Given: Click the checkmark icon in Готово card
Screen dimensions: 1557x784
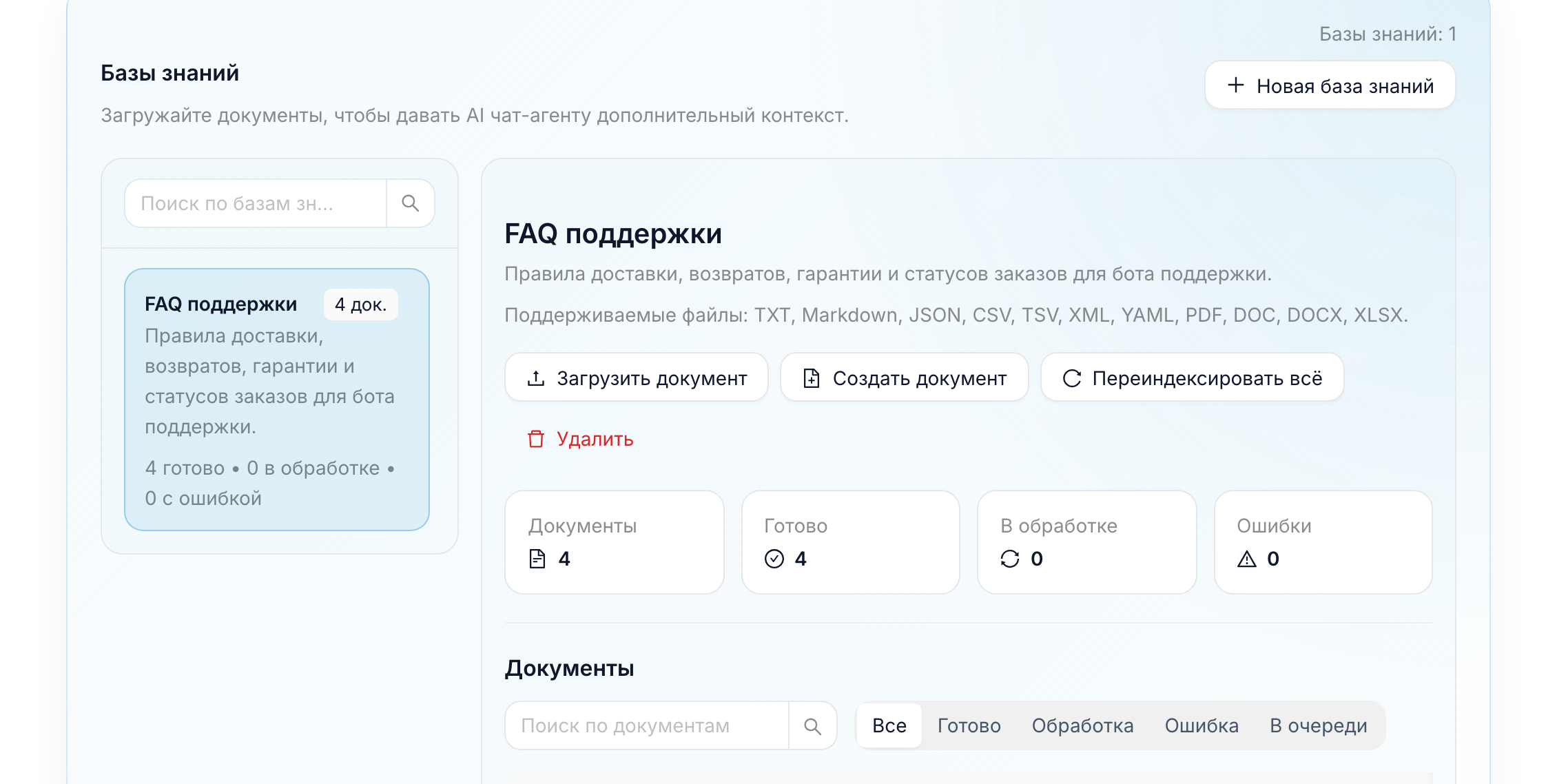Looking at the screenshot, I should click(774, 559).
